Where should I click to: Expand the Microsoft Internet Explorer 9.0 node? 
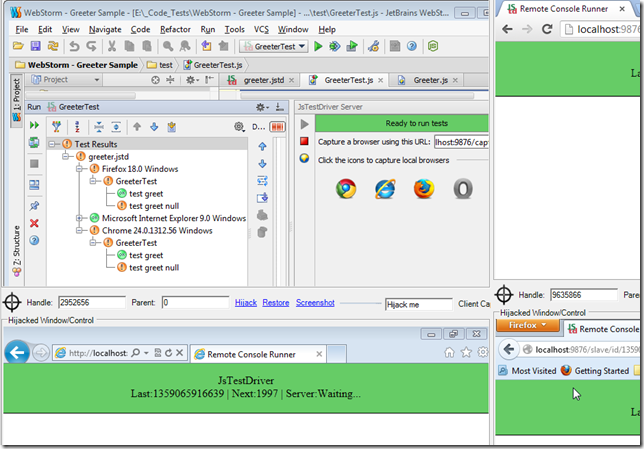click(79, 218)
